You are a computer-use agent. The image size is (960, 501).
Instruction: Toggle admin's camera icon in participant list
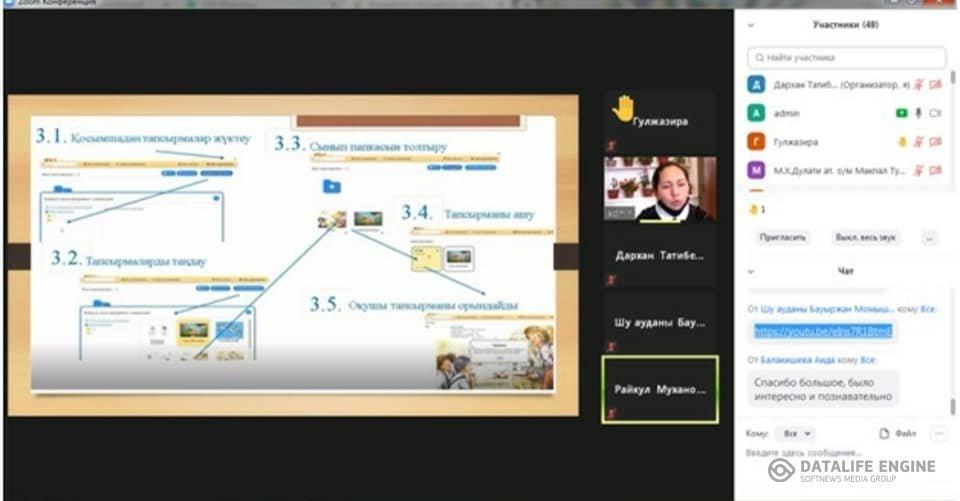[x=936, y=114]
